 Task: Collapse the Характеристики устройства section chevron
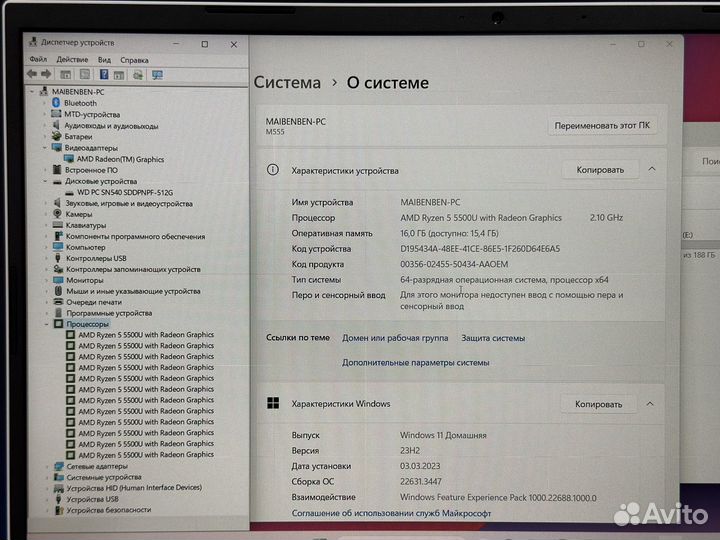point(652,170)
